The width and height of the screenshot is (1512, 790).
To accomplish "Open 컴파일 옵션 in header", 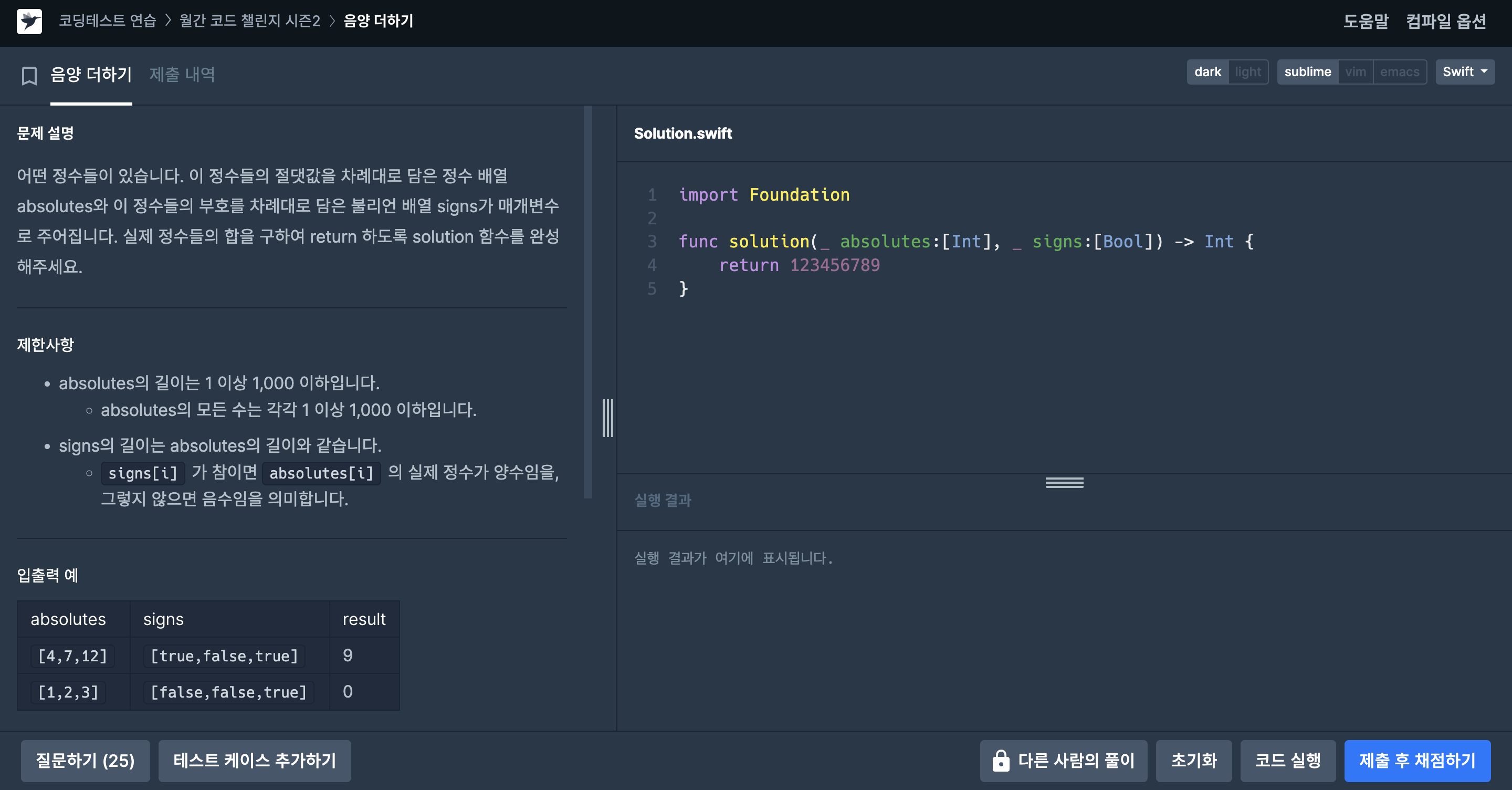I will (x=1446, y=21).
